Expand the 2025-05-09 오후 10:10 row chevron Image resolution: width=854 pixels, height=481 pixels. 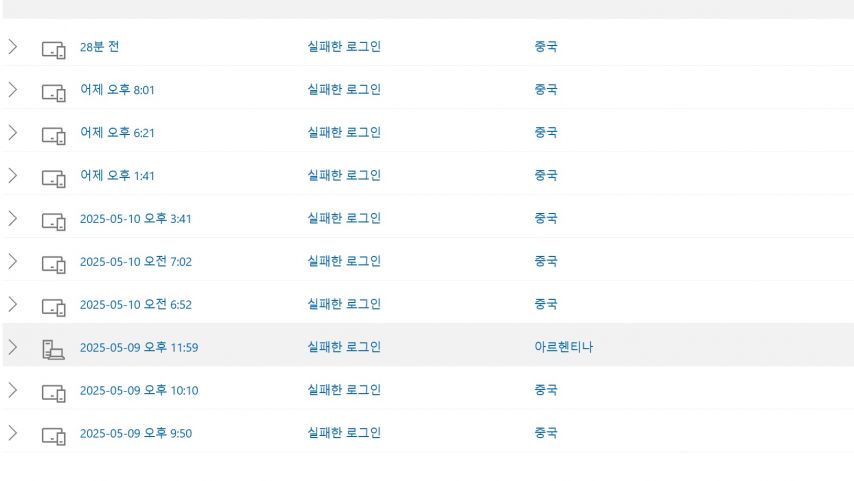coord(13,390)
